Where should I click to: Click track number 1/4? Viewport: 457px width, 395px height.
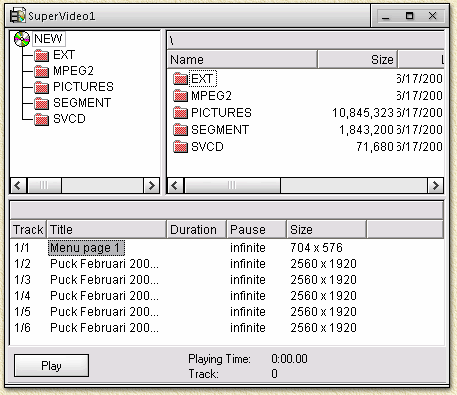coord(22,296)
